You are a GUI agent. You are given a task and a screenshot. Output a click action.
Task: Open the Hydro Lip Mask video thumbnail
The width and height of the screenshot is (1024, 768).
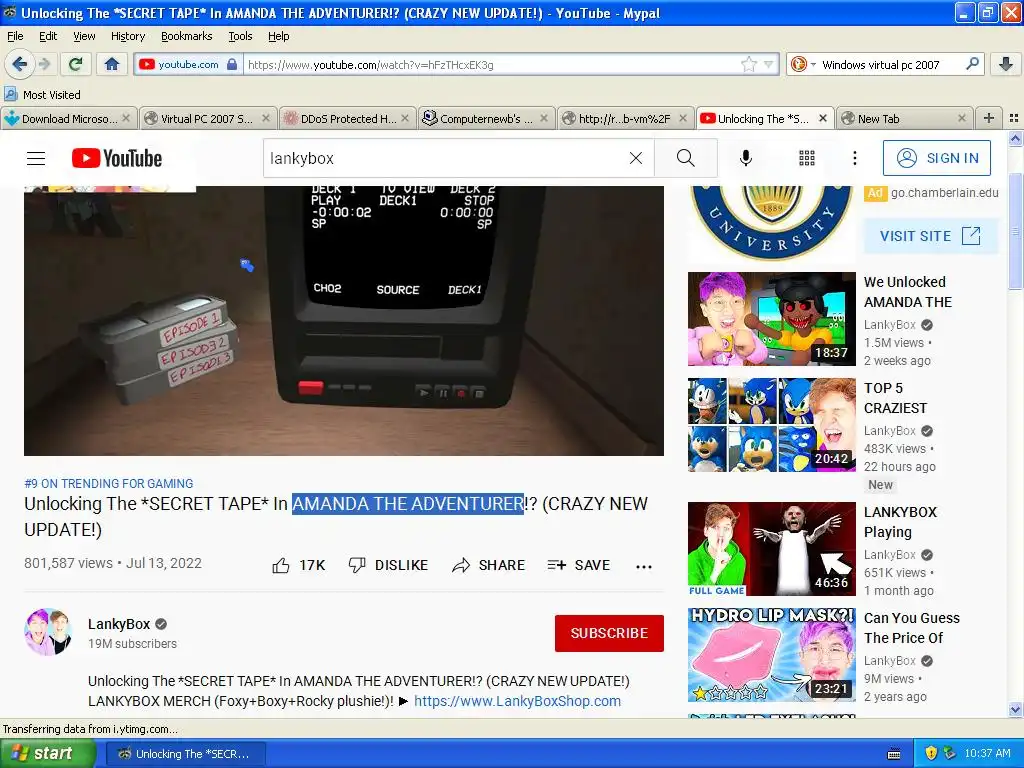coord(771,654)
